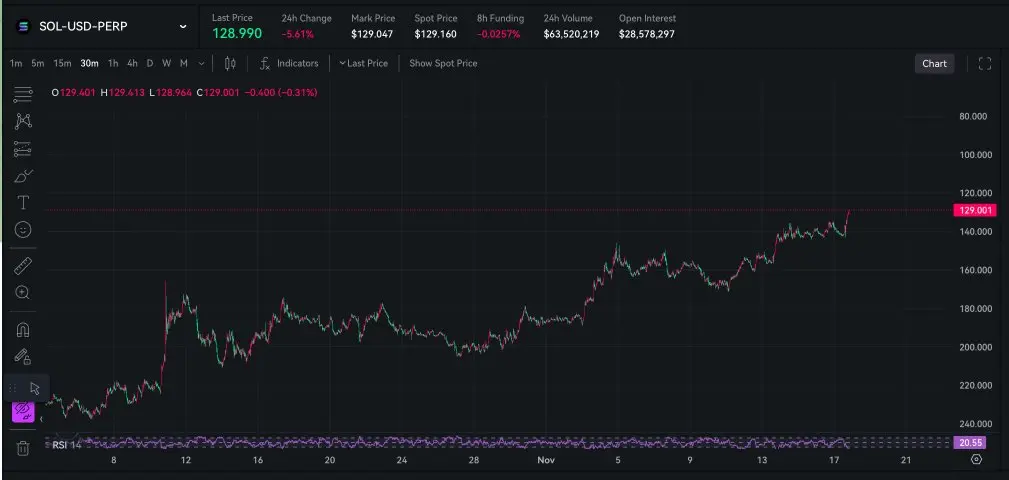Open the Last Price source dropdown
The height and width of the screenshot is (480, 1009).
[x=364, y=63]
